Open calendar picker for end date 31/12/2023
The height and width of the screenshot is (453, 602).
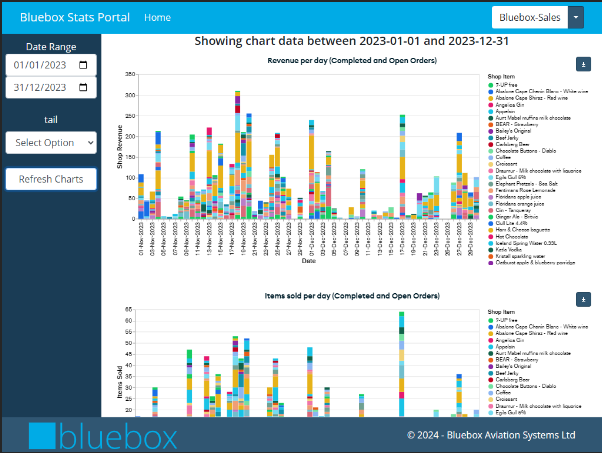pyautogui.click(x=83, y=87)
